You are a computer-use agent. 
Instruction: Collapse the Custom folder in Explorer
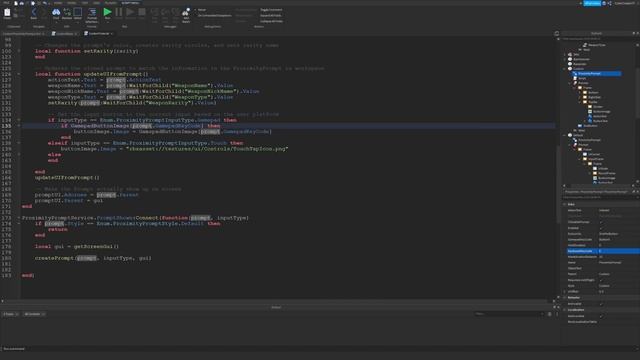click(x=564, y=69)
